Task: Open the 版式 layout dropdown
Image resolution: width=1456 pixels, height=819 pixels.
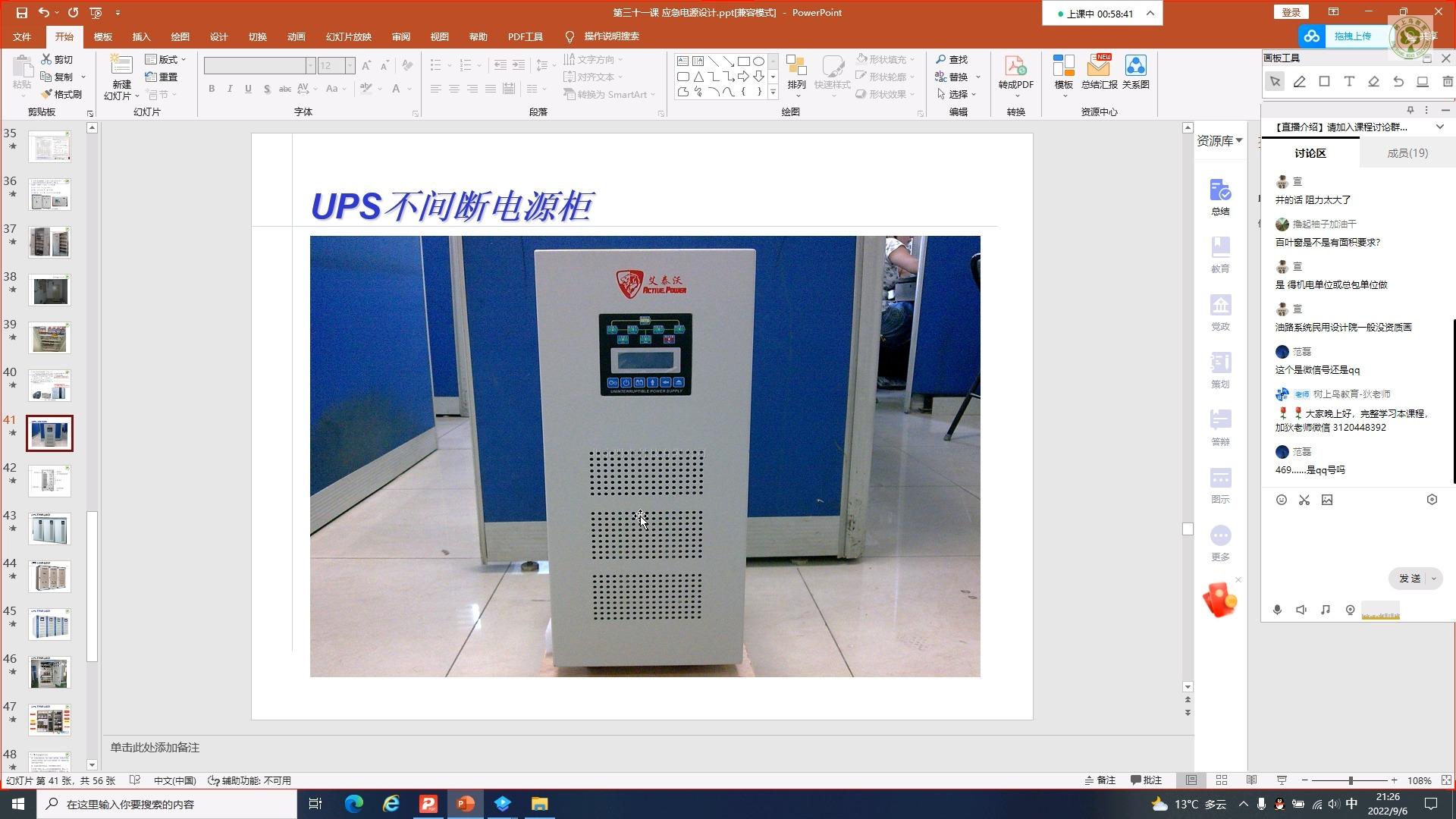Action: point(166,59)
